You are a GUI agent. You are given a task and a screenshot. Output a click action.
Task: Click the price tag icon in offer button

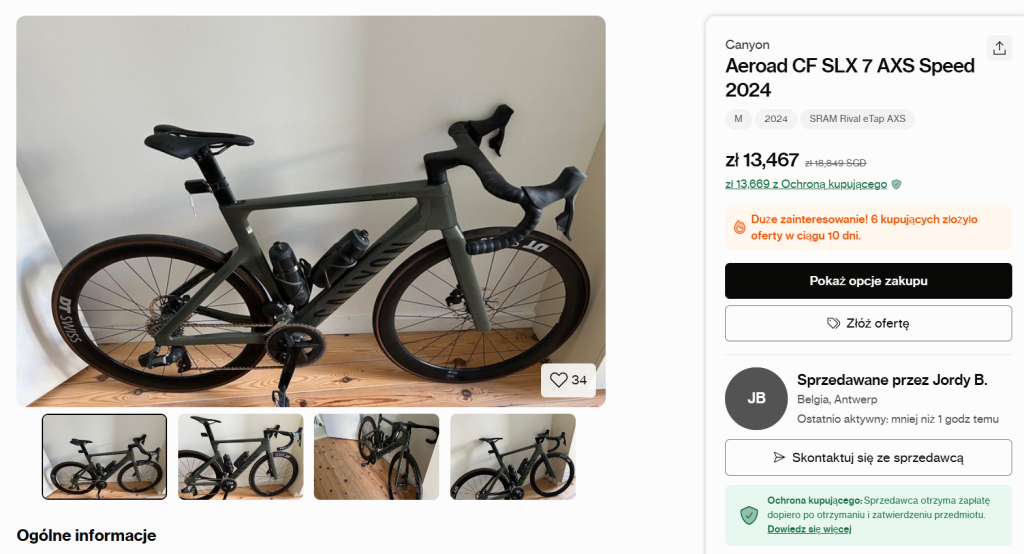point(833,324)
